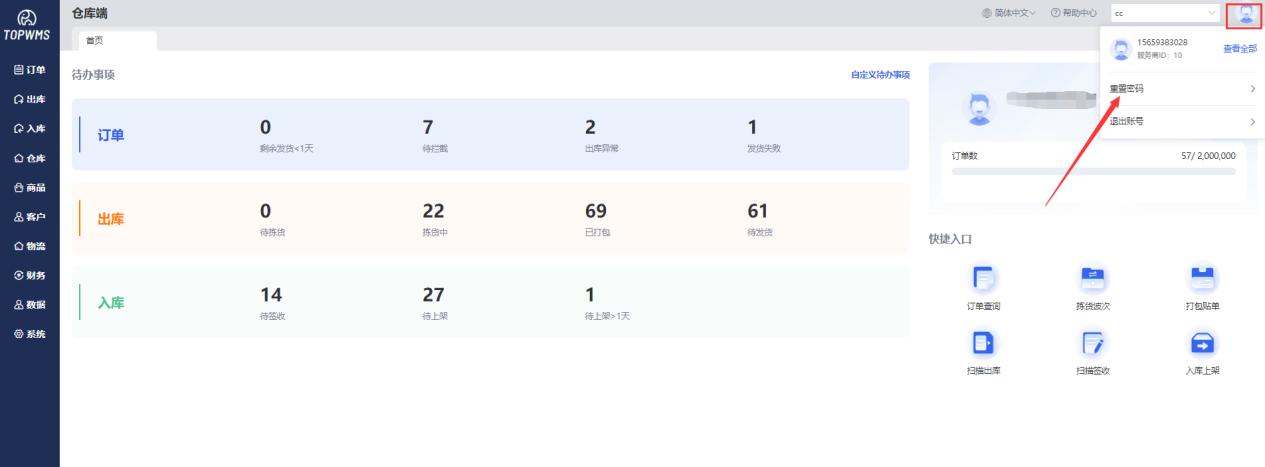The image size is (1265, 467).
Task: Expand the 重置密码 option
Action: 1181,89
